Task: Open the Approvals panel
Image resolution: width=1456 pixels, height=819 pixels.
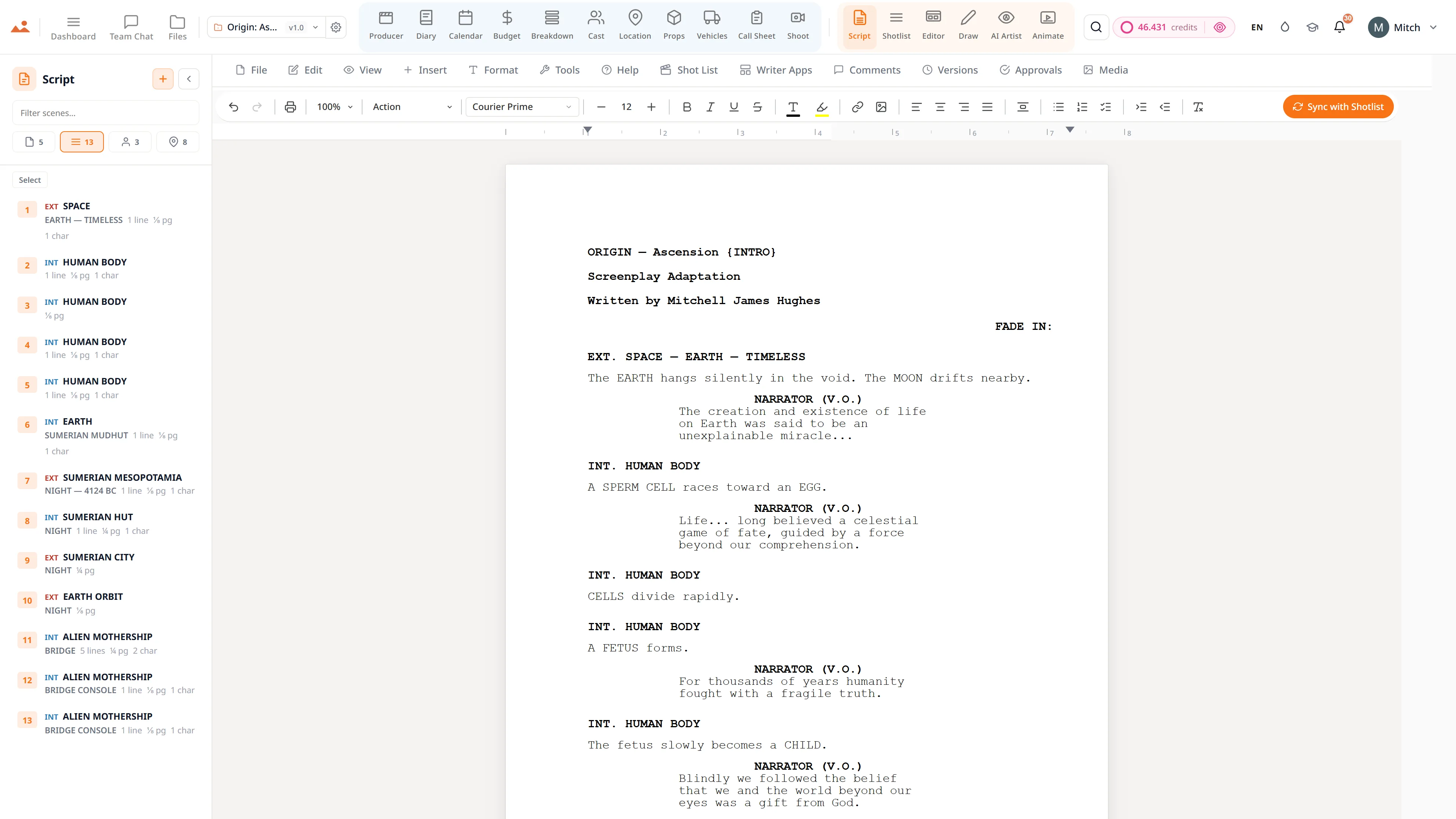Action: coord(1031,70)
